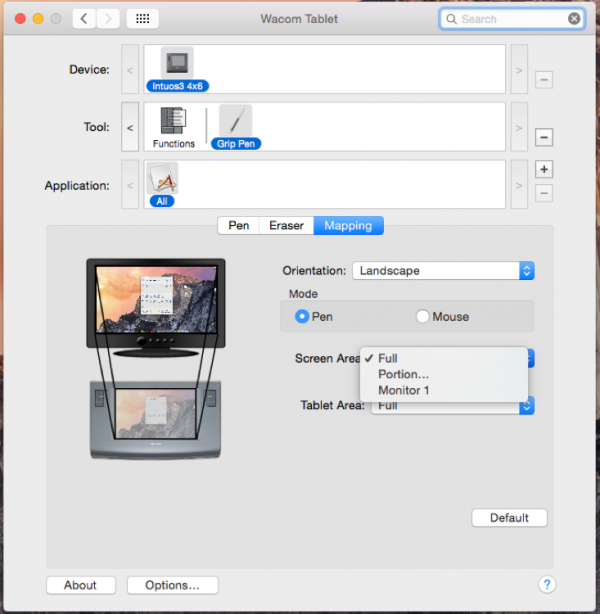600x614 pixels.
Task: Show all preferences grid icon
Action: [x=142, y=19]
